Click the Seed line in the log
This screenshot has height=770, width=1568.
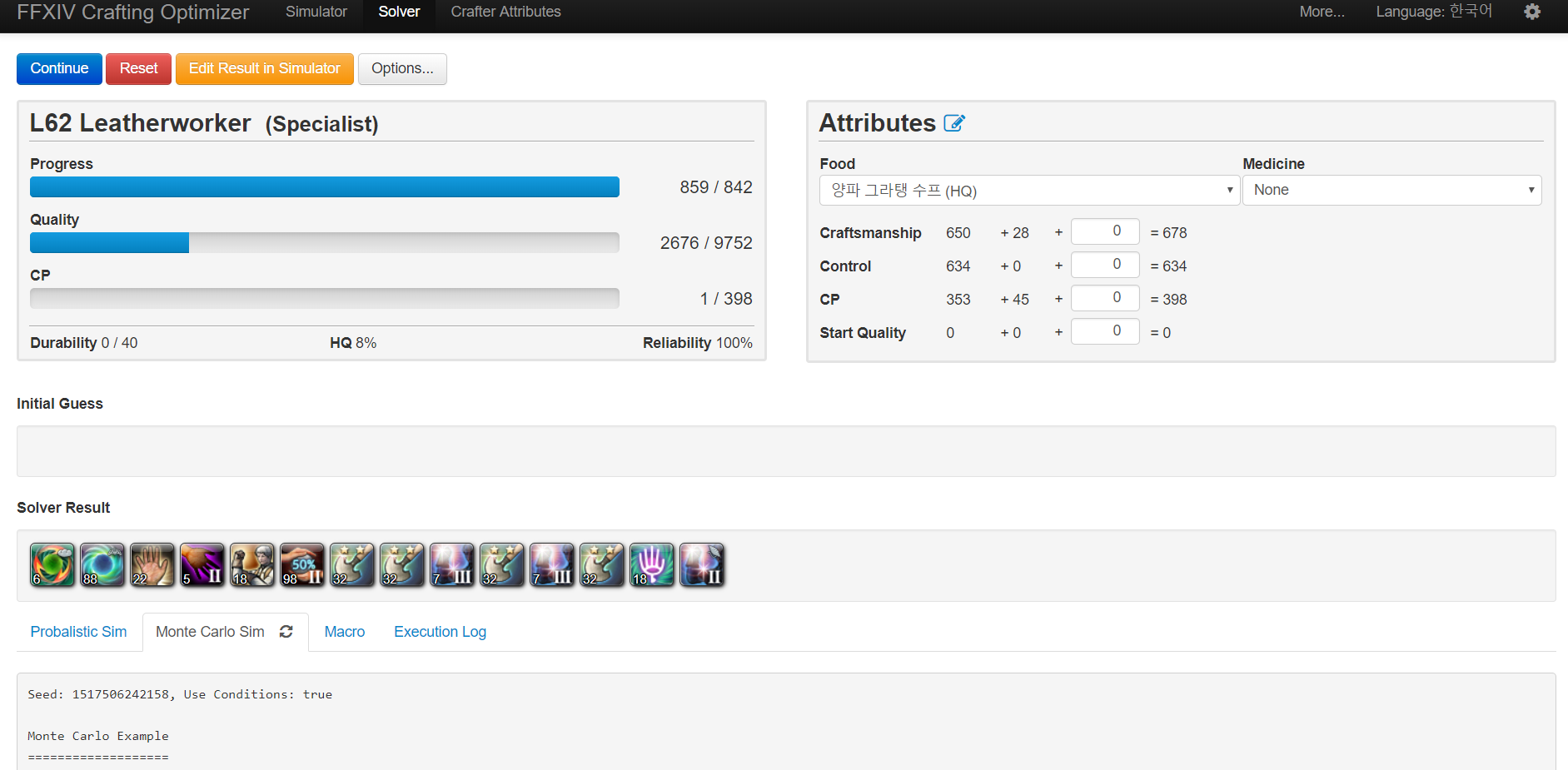pyautogui.click(x=180, y=694)
